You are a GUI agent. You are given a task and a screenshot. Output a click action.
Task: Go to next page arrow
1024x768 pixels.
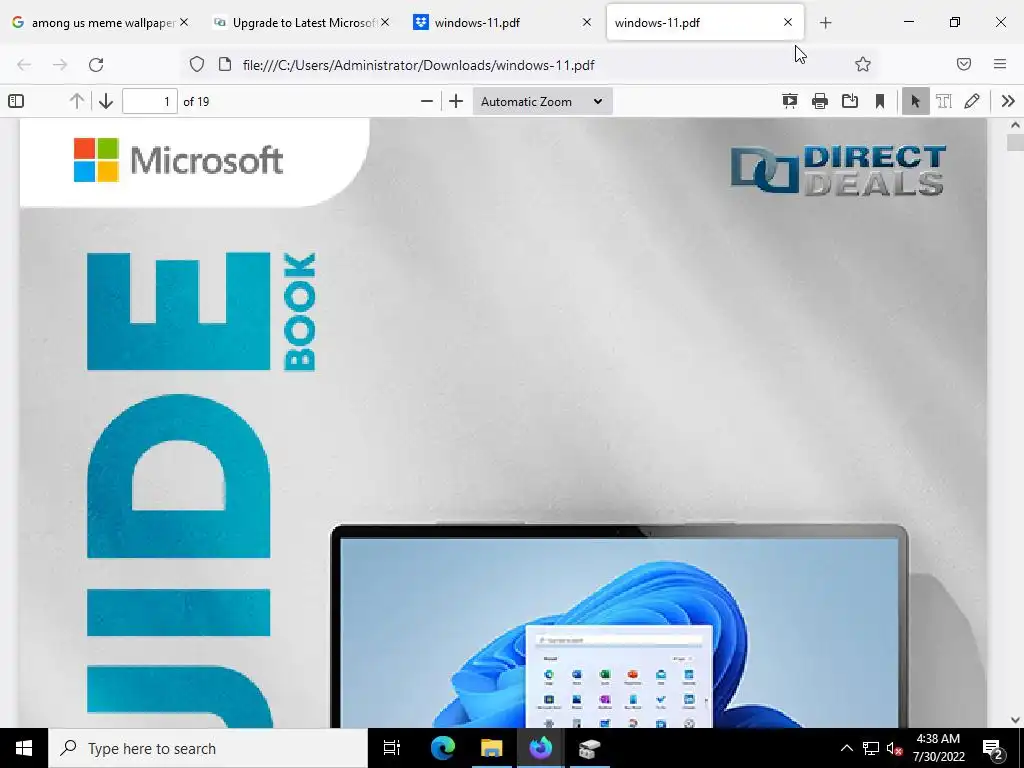pos(106,101)
